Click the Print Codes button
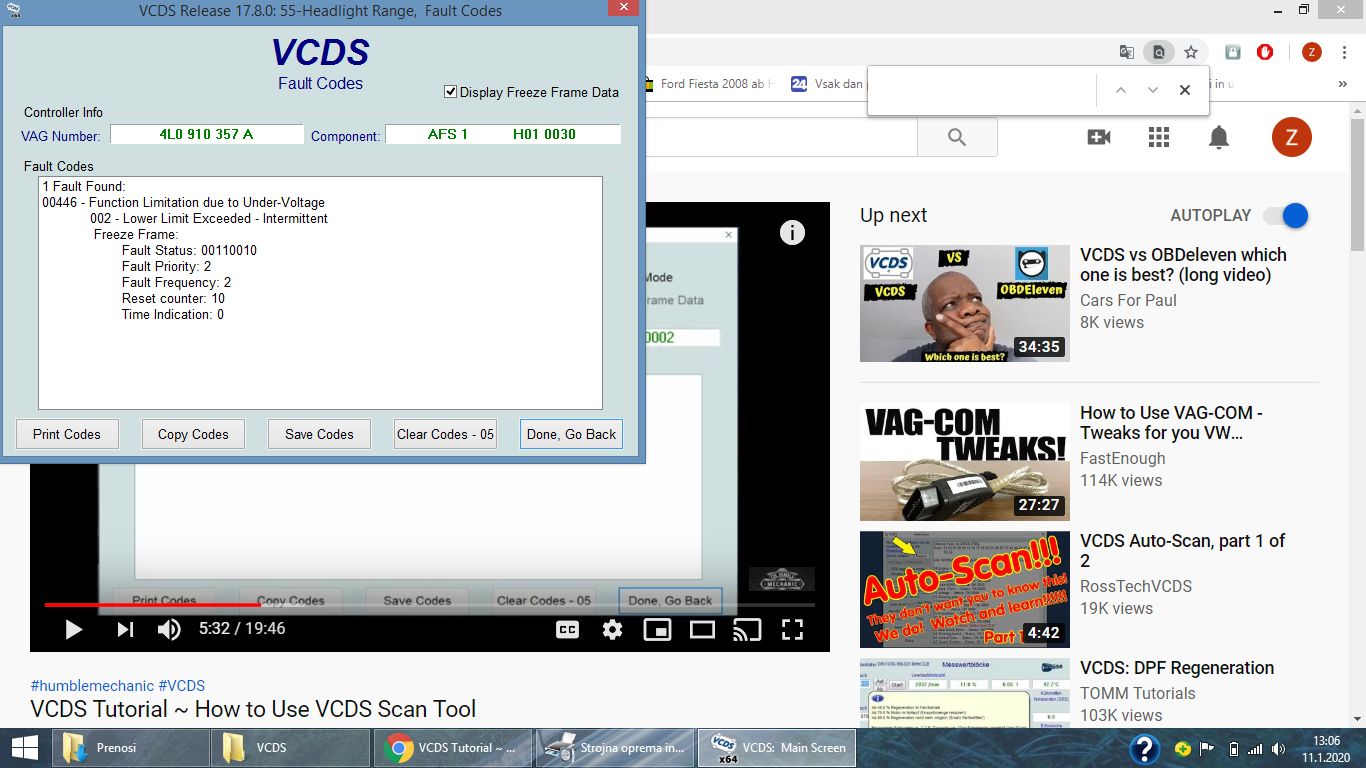Screen dimensions: 1366x768 point(67,434)
